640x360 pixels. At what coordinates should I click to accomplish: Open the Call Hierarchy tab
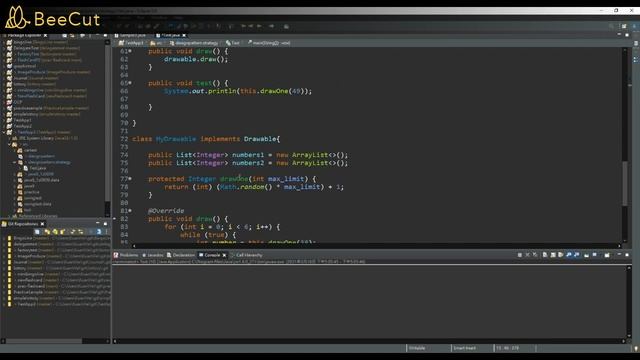[246, 255]
